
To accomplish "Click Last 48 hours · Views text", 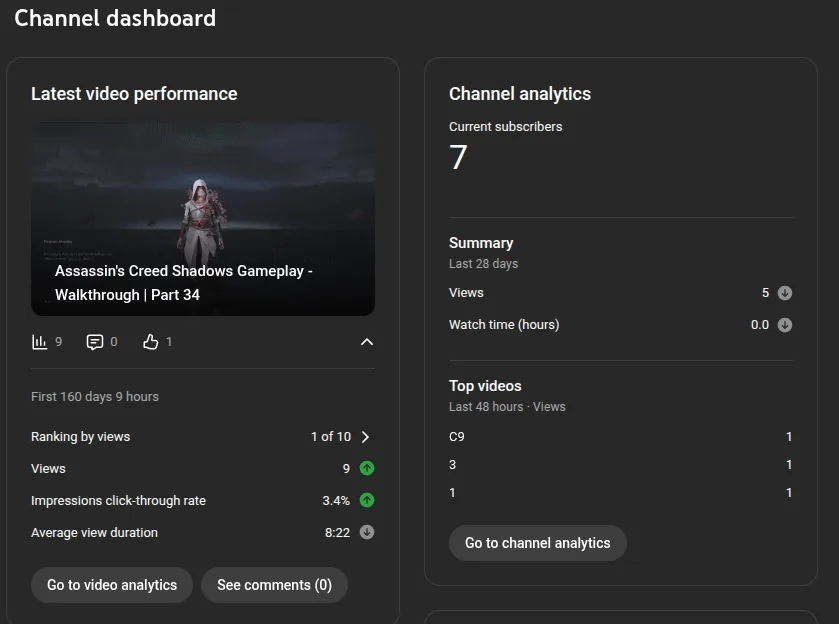I will click(x=507, y=407).
